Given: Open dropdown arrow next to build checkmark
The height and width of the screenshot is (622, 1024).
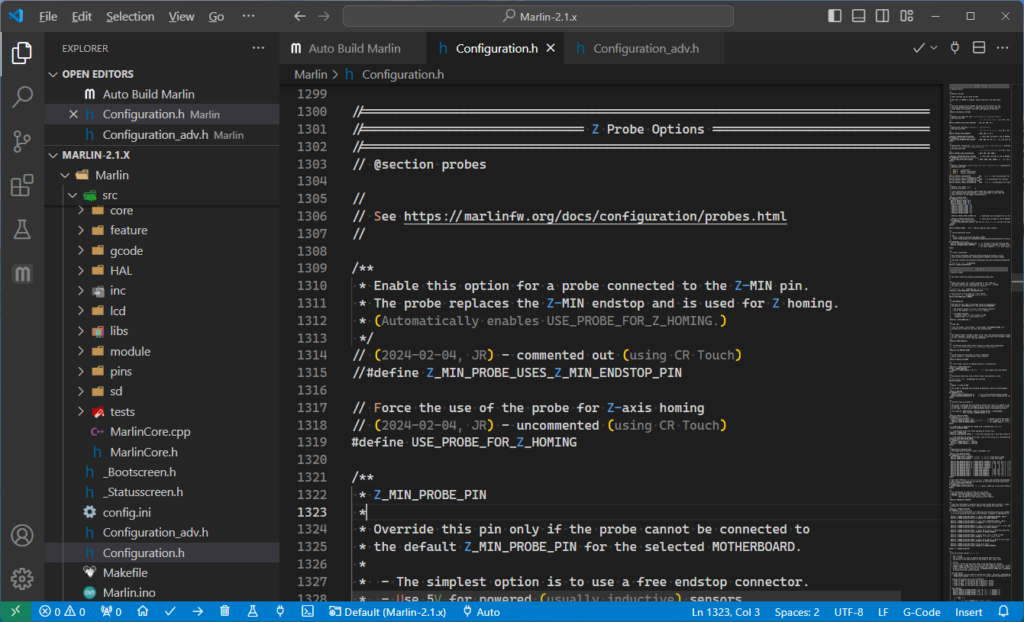Looking at the screenshot, I should pos(934,48).
